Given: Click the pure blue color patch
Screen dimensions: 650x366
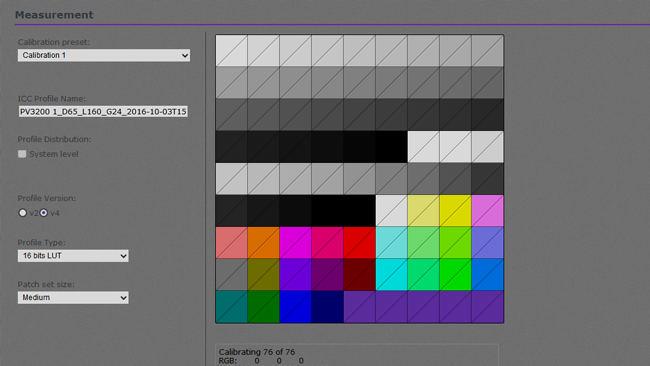Looking at the screenshot, I should (295, 307).
